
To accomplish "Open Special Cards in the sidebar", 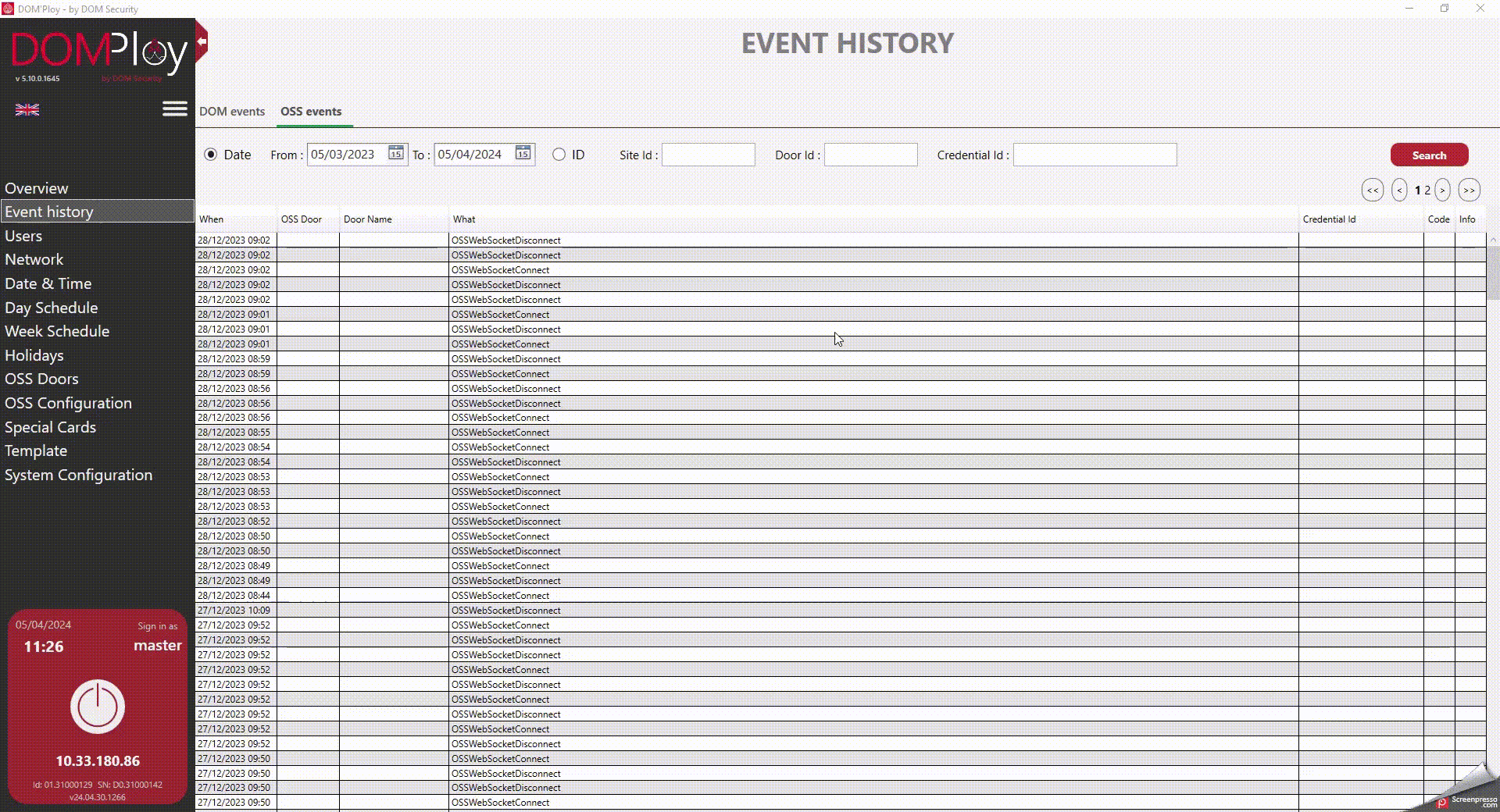I will point(51,427).
